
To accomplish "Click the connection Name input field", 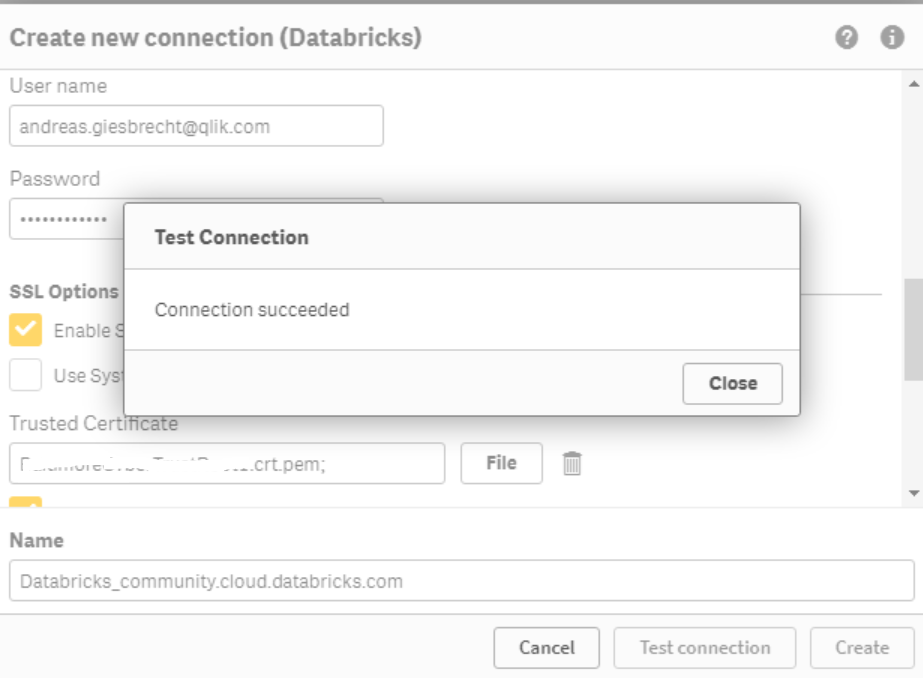I will [x=461, y=580].
